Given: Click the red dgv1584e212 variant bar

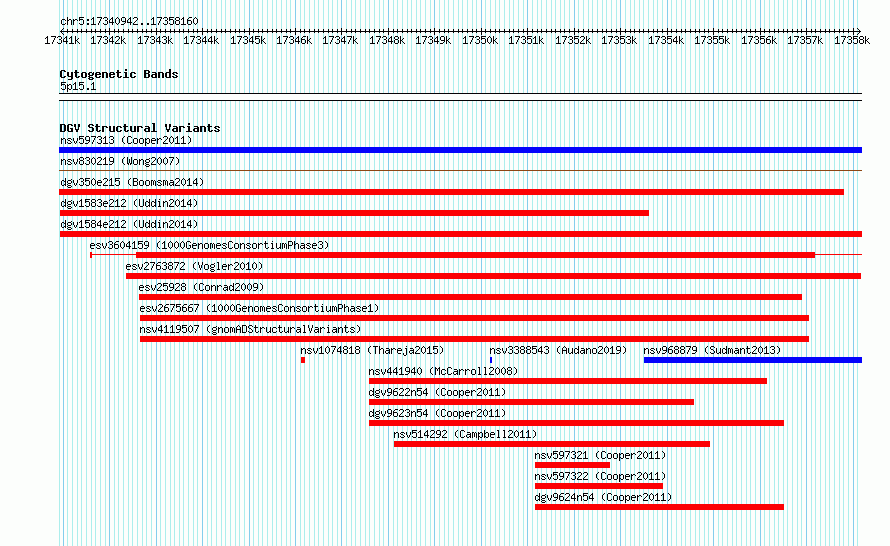Looking at the screenshot, I should tap(460, 234).
